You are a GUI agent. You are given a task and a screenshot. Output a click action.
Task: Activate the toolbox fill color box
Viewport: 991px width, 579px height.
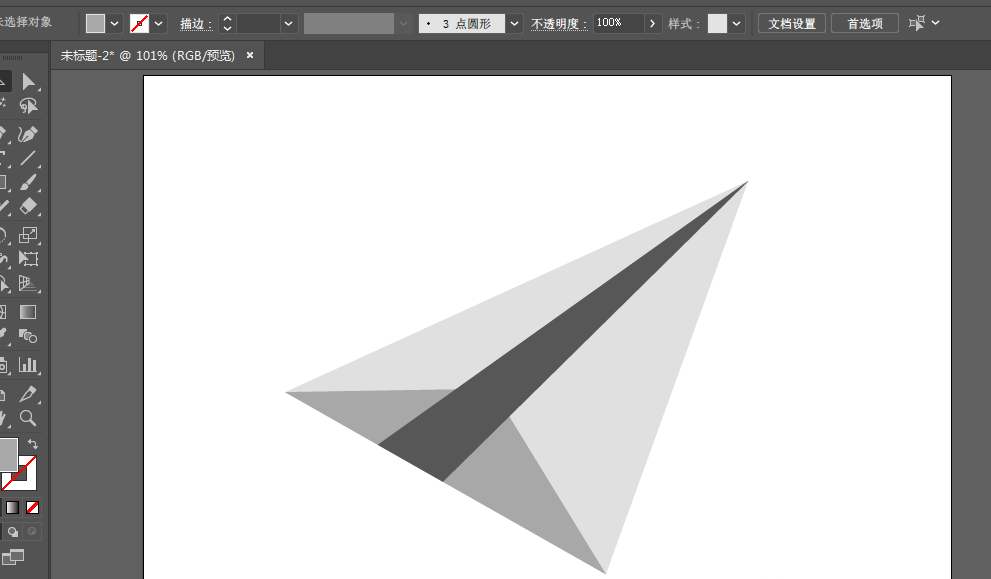coord(8,454)
